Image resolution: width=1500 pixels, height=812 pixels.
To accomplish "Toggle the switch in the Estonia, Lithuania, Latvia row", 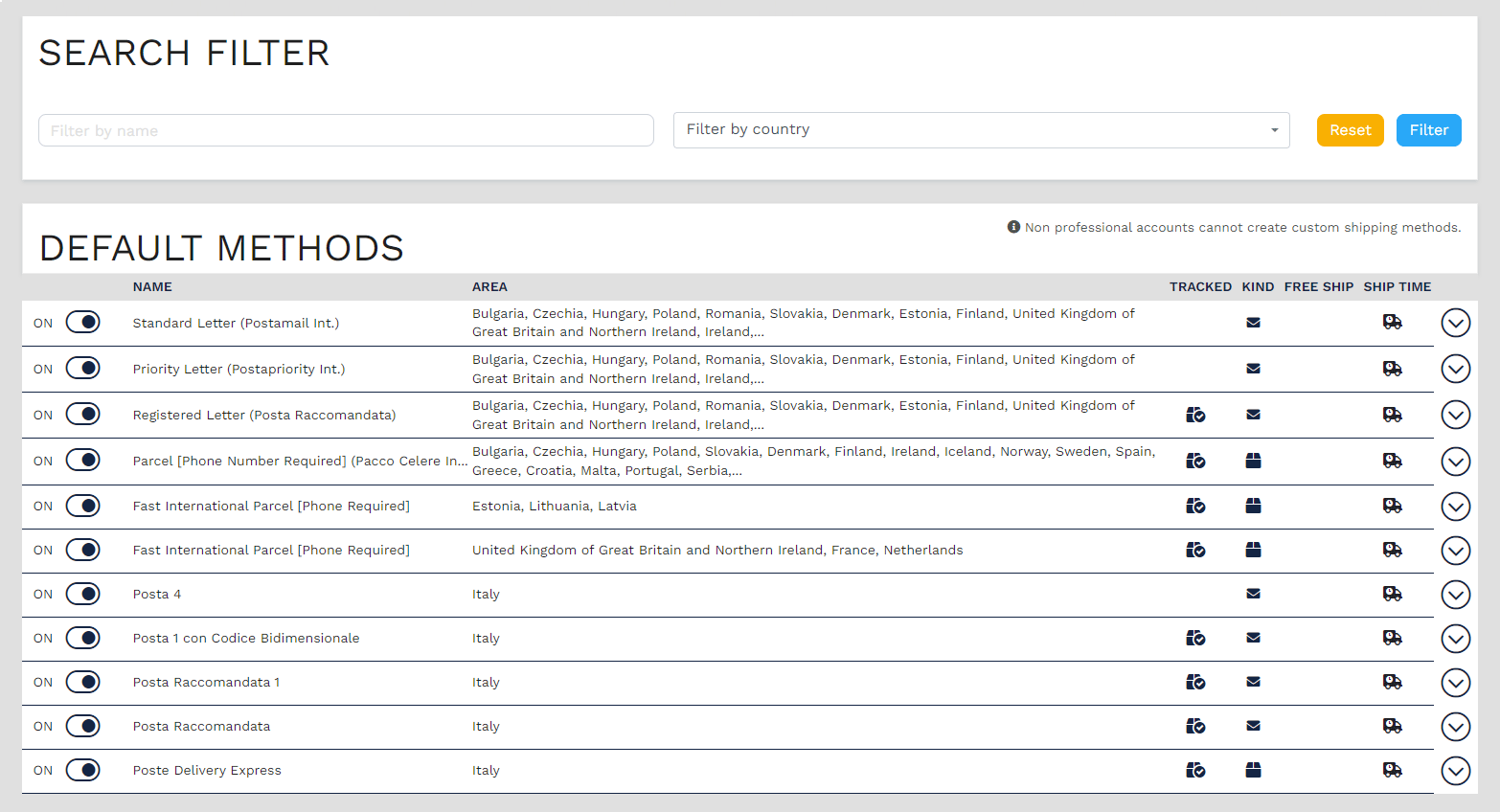I will pyautogui.click(x=83, y=505).
